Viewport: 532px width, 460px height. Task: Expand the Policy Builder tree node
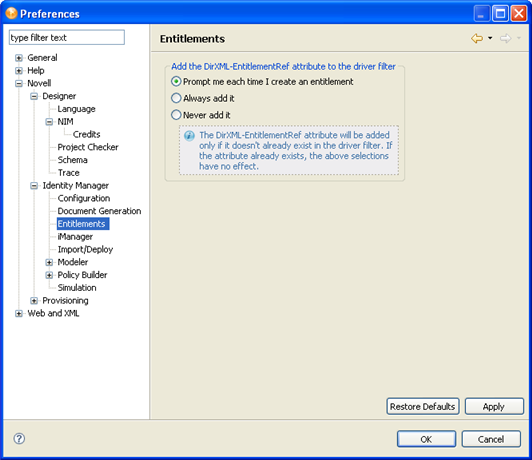coord(49,275)
